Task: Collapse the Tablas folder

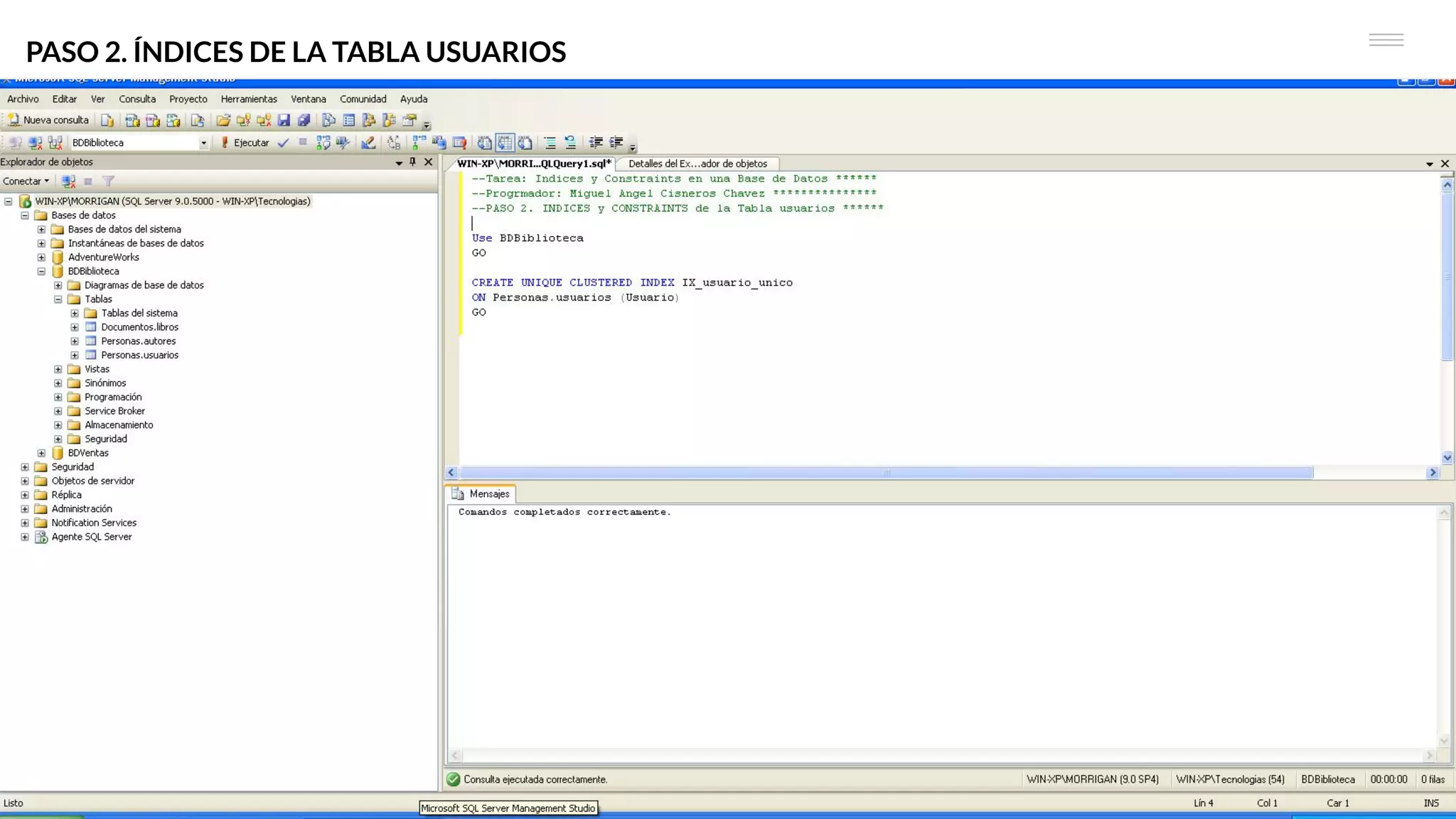Action: pyautogui.click(x=58, y=299)
